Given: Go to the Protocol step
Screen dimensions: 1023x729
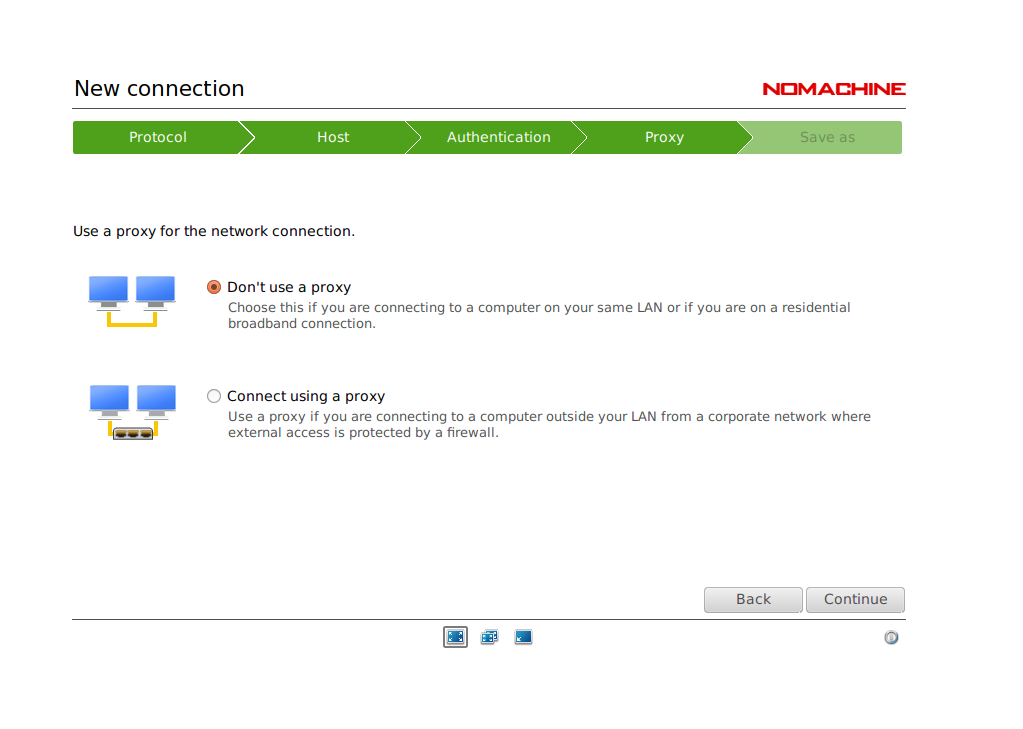Looking at the screenshot, I should 157,138.
